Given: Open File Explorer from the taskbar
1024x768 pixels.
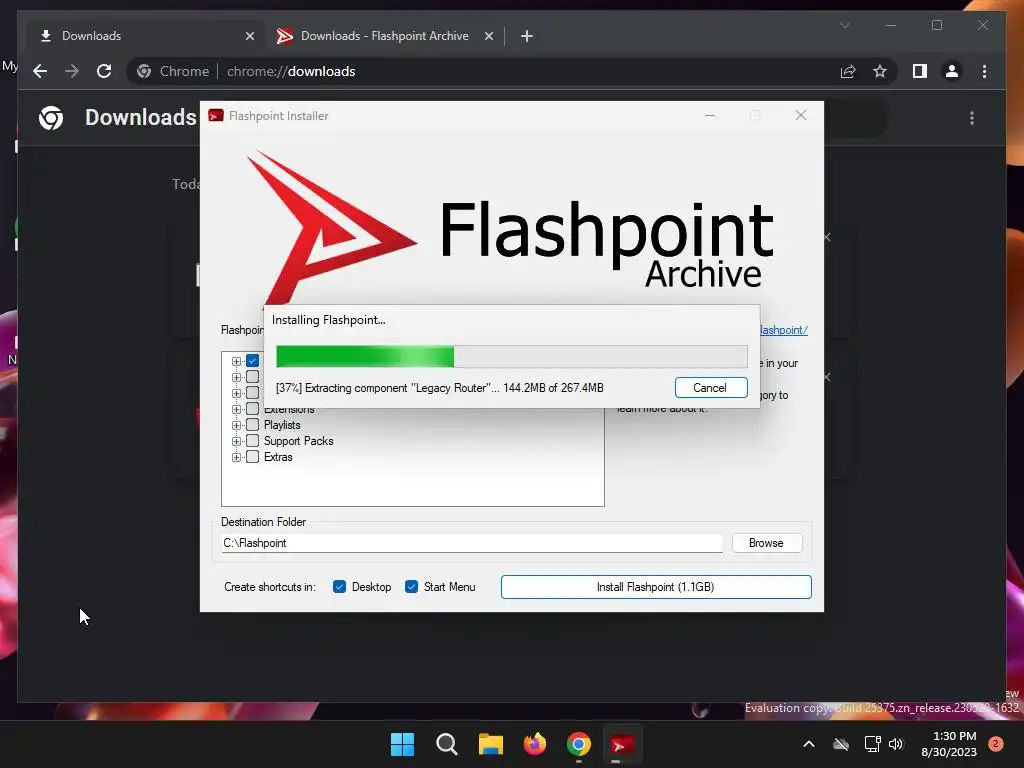Looking at the screenshot, I should click(x=490, y=744).
